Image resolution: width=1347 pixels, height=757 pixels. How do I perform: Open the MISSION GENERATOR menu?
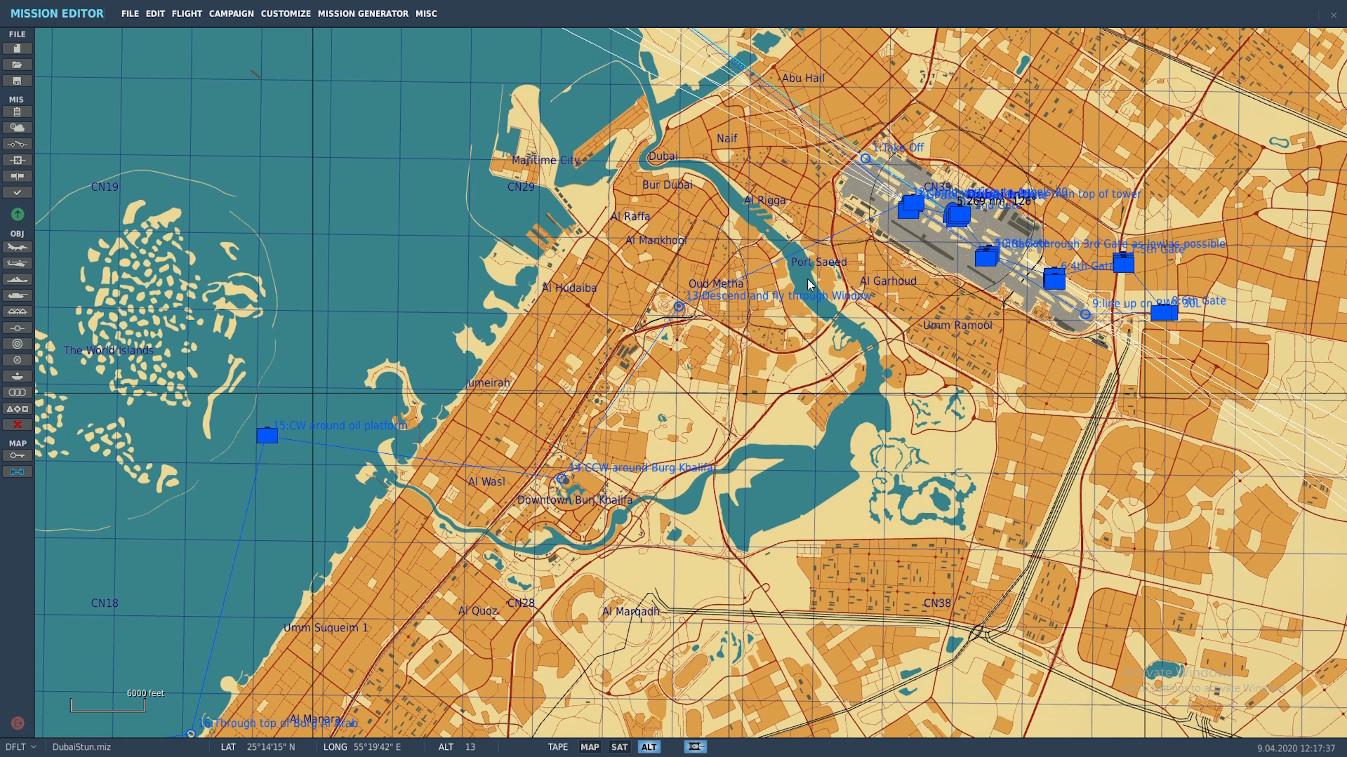(x=363, y=14)
